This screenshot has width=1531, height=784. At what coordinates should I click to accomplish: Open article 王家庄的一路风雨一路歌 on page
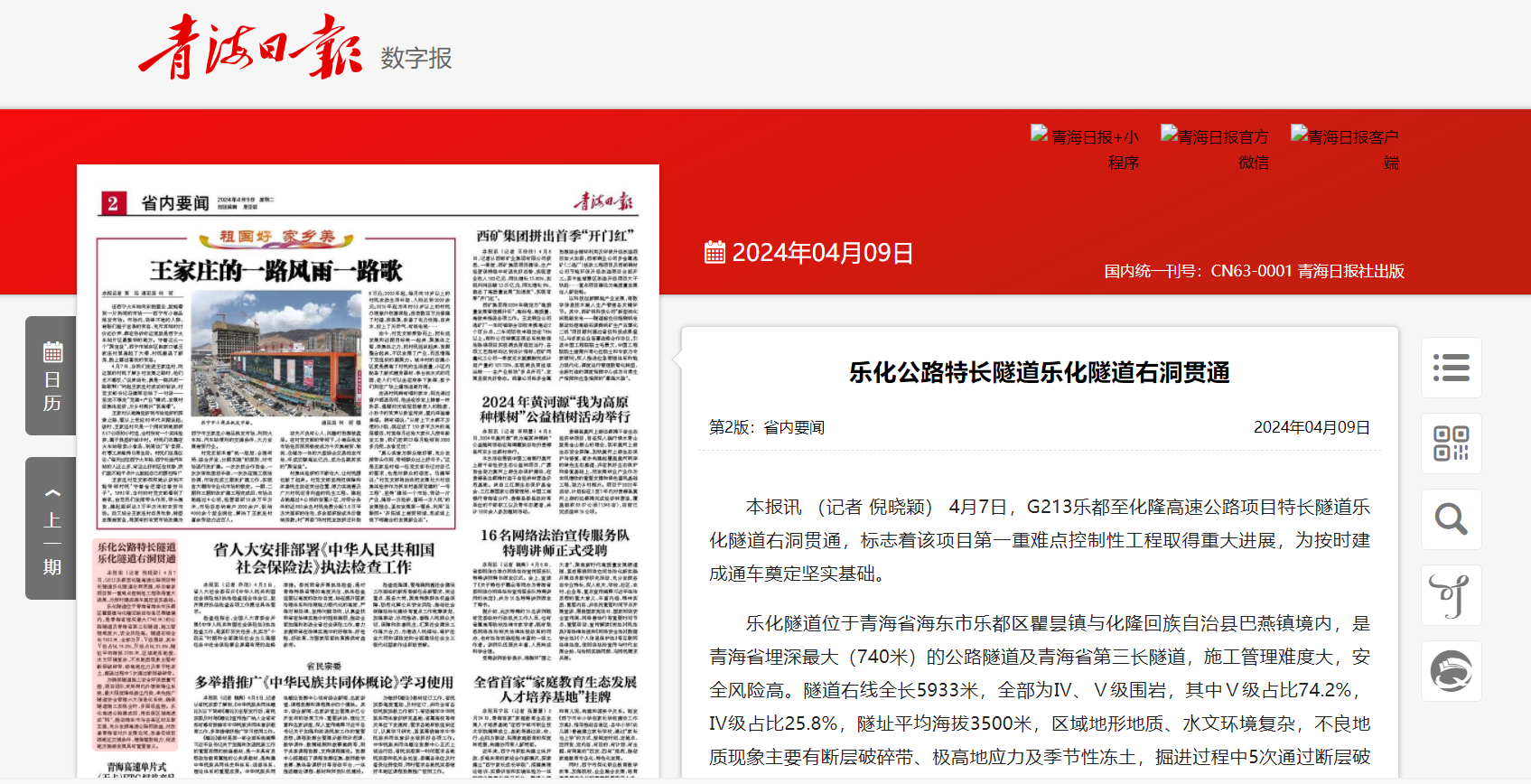pos(276,271)
